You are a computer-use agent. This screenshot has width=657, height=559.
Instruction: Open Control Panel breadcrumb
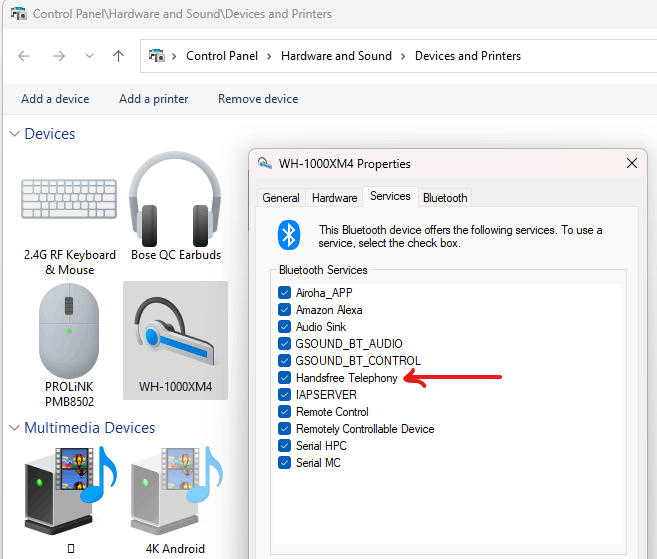pos(222,56)
